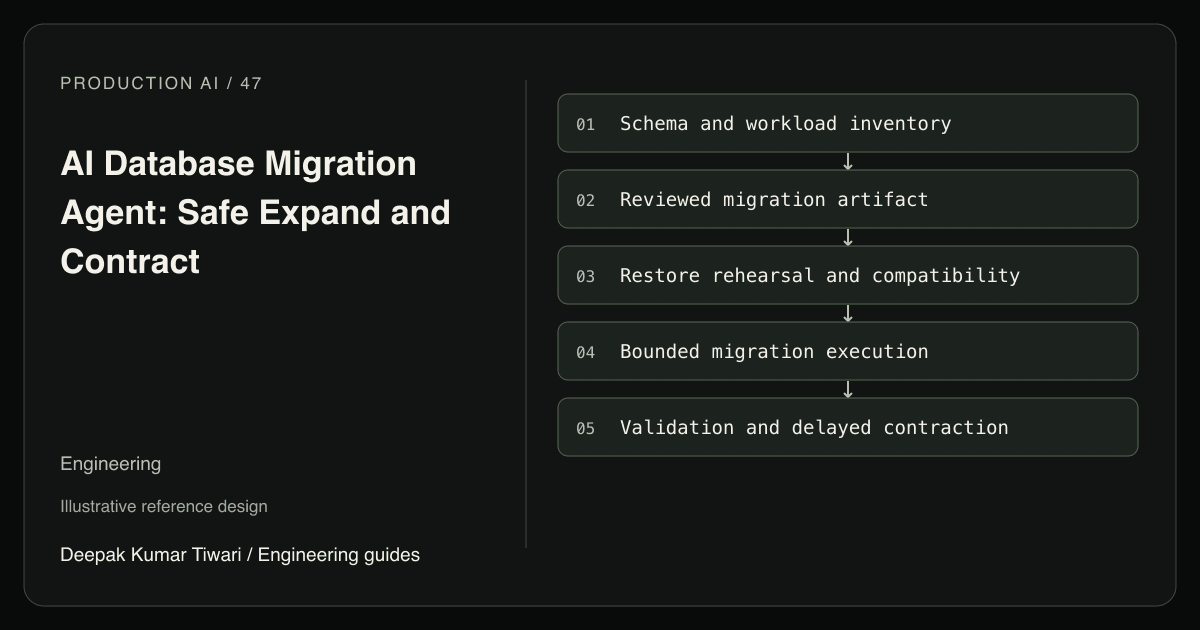1200x630 pixels.
Task: Select the 'Restore rehearsal and compatibility' step
Action: (848, 275)
